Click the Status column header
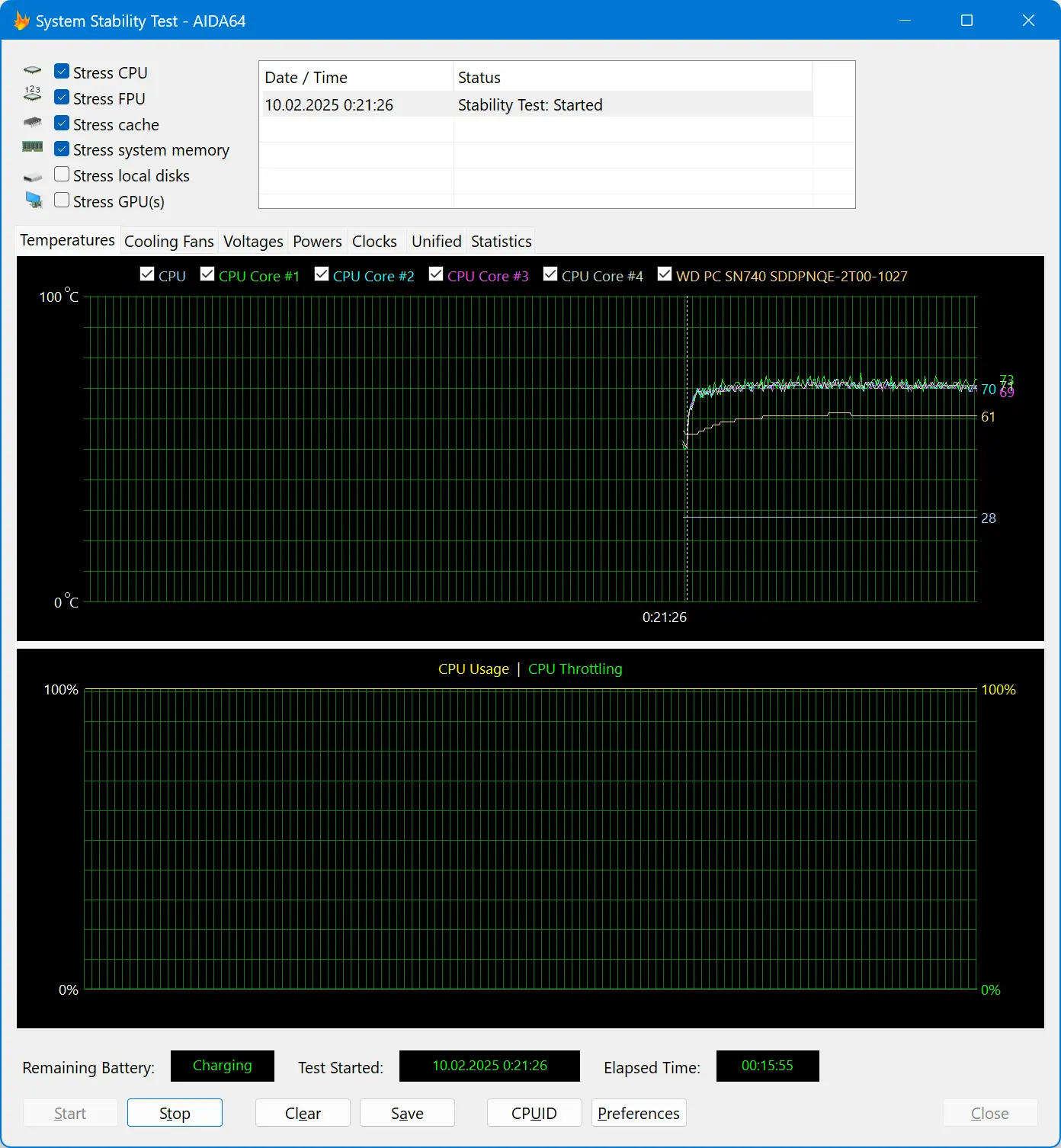 click(x=633, y=77)
